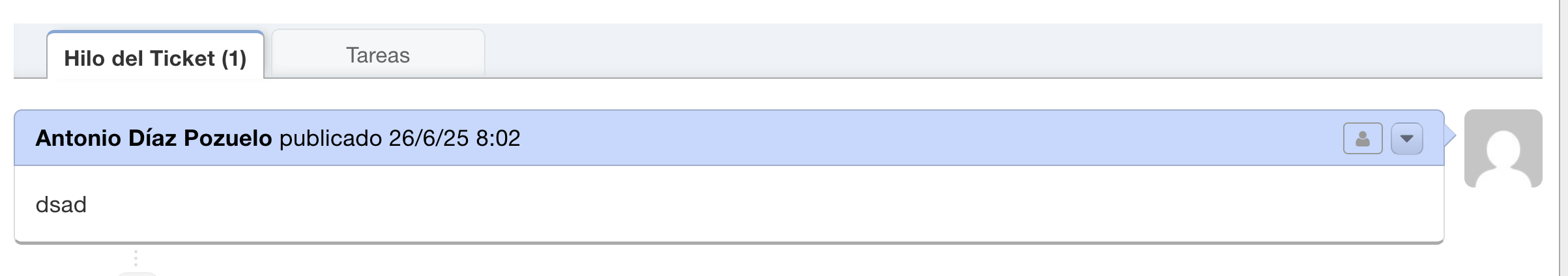
Task: Click the vertical scrollbar at right edge
Action: [1563, 138]
